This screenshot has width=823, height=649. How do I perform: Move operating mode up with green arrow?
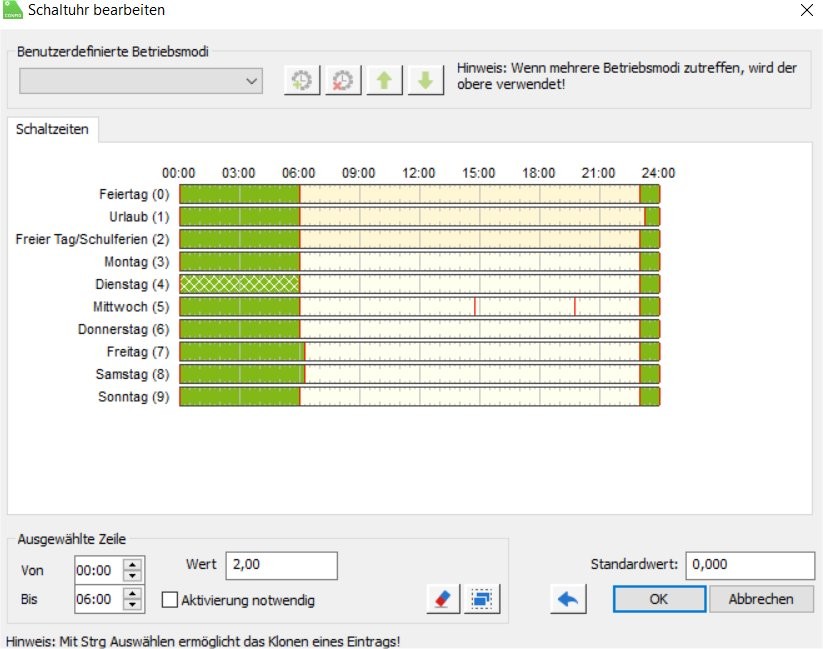point(385,80)
